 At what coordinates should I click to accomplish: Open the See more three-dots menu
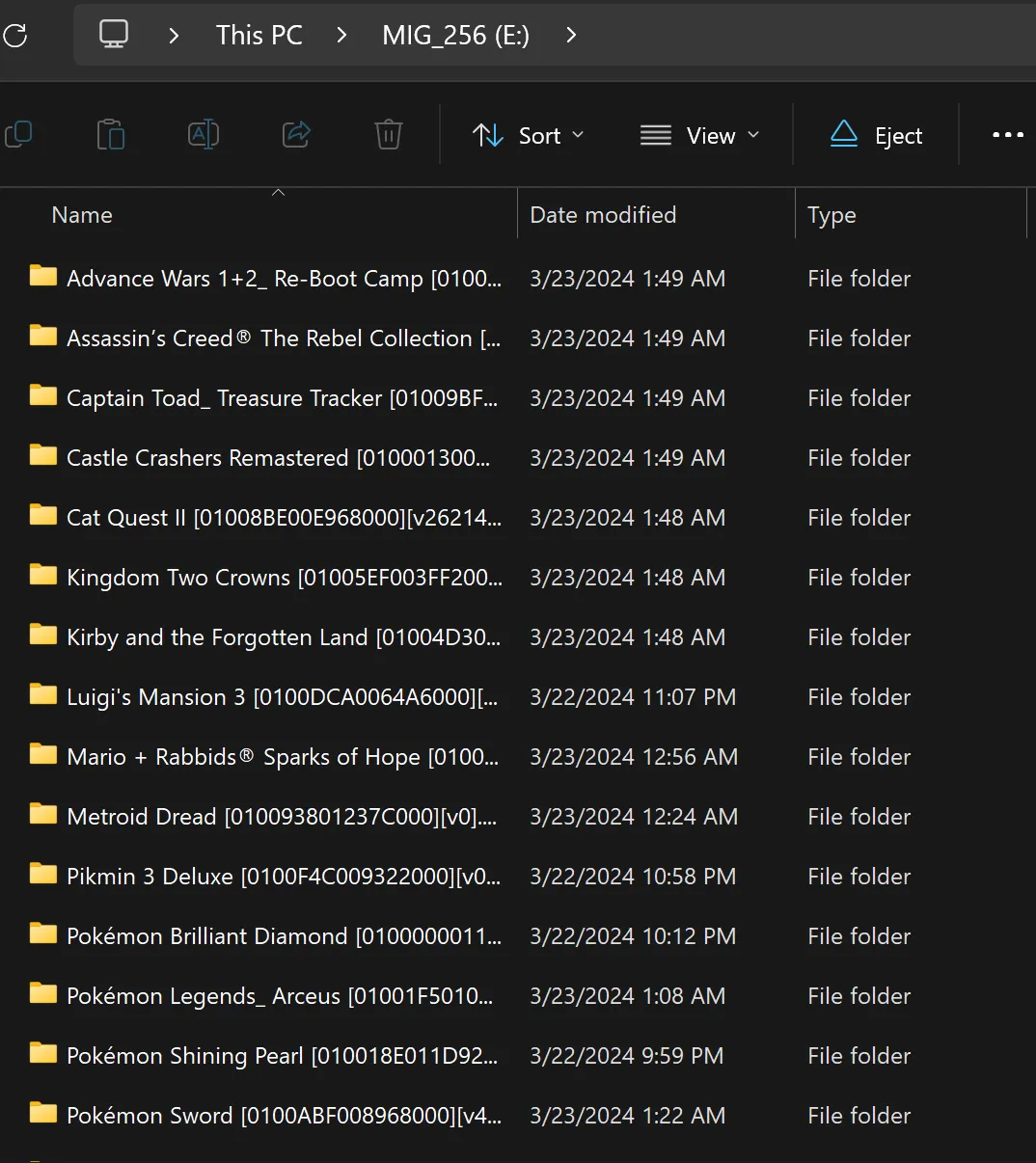tap(1008, 135)
